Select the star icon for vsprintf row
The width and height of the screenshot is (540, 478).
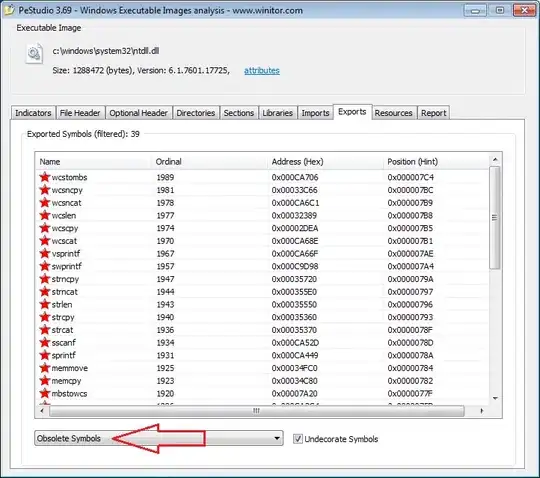point(44,253)
